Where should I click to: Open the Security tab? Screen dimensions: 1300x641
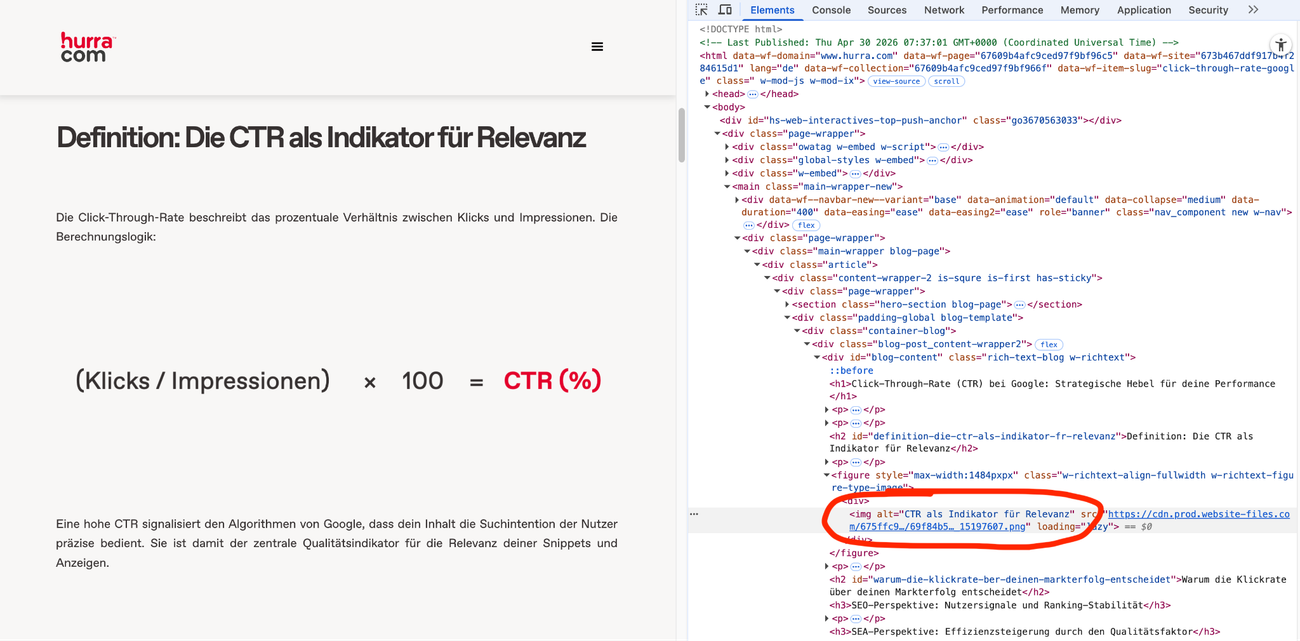tap(1208, 10)
